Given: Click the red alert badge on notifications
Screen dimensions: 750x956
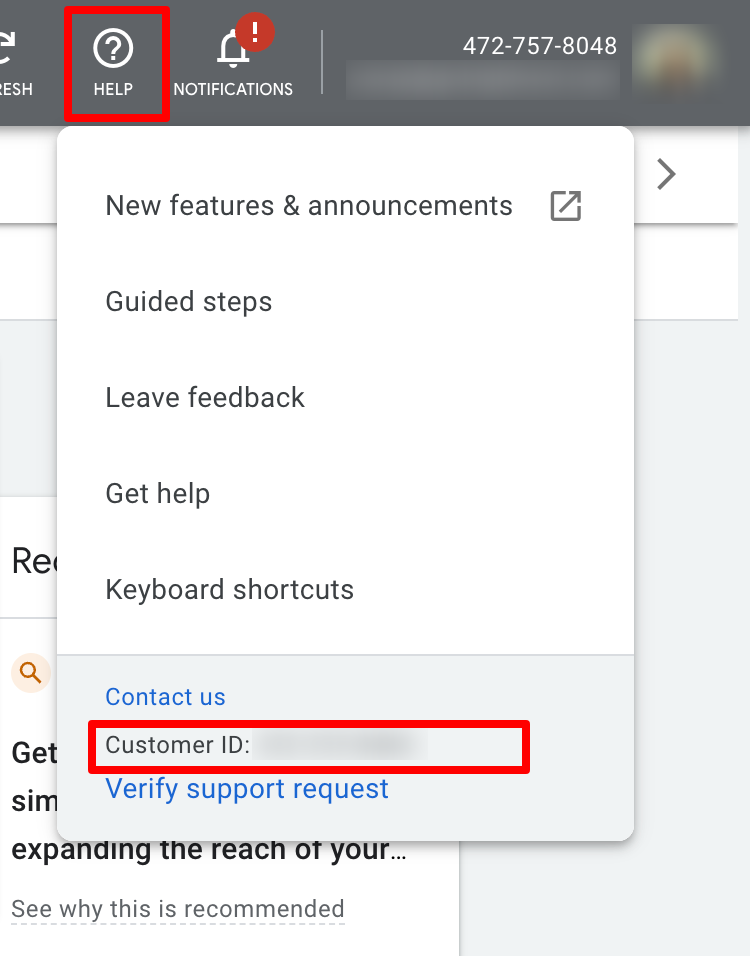Looking at the screenshot, I should coord(255,32).
